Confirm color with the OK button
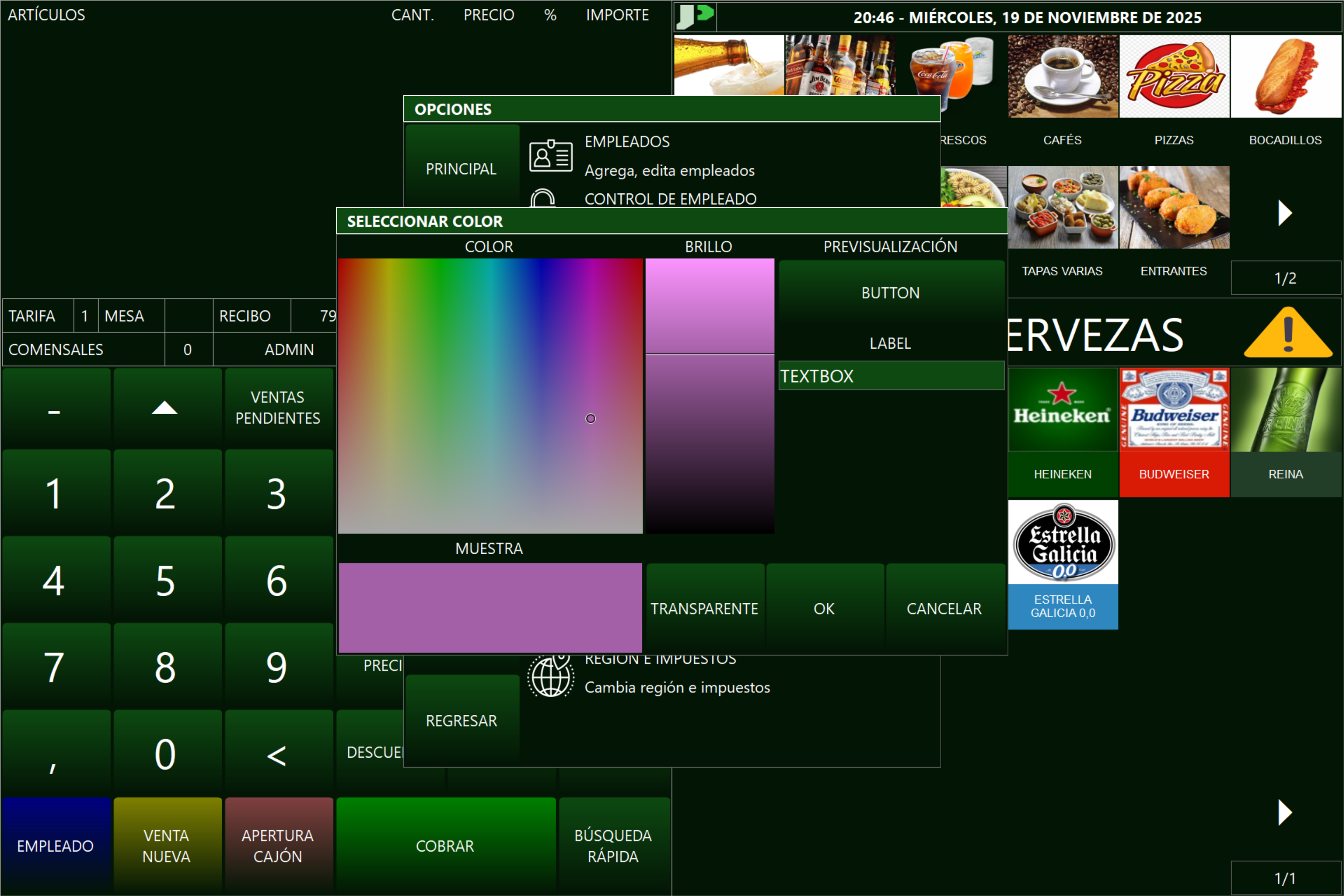Screen dimensions: 1344x896 [x=823, y=608]
